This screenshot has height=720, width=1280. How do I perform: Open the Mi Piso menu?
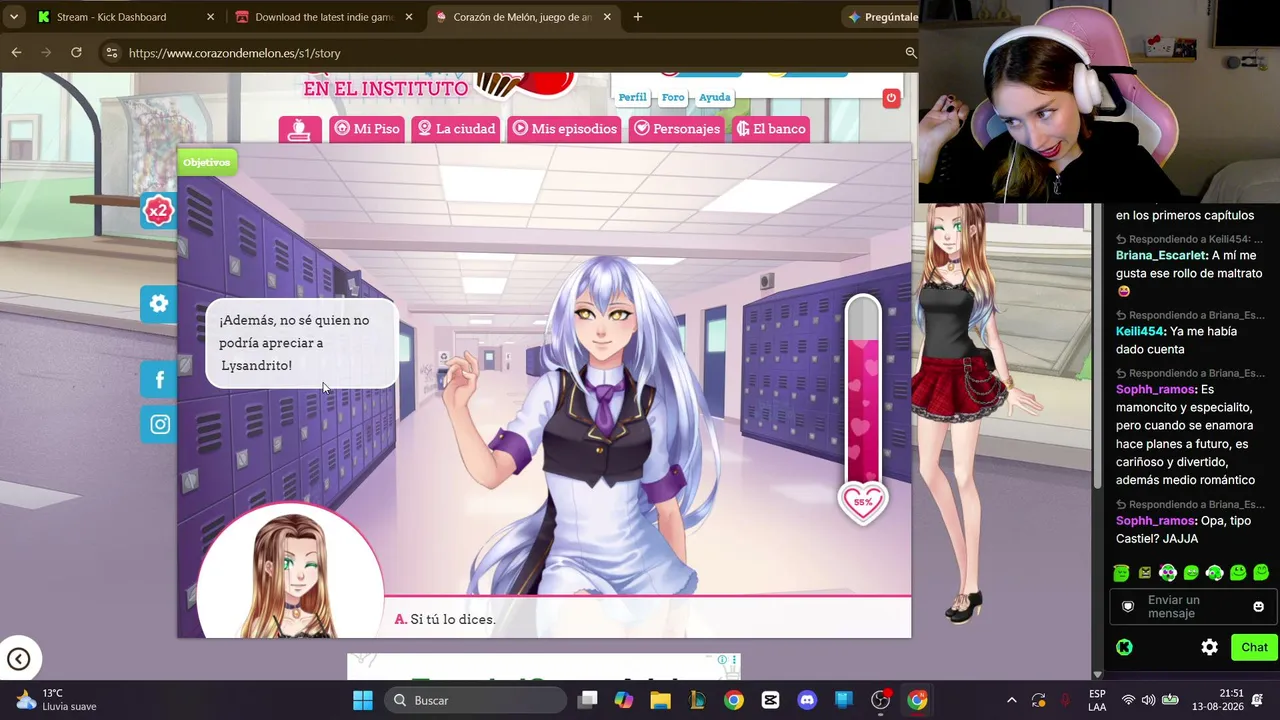[367, 129]
